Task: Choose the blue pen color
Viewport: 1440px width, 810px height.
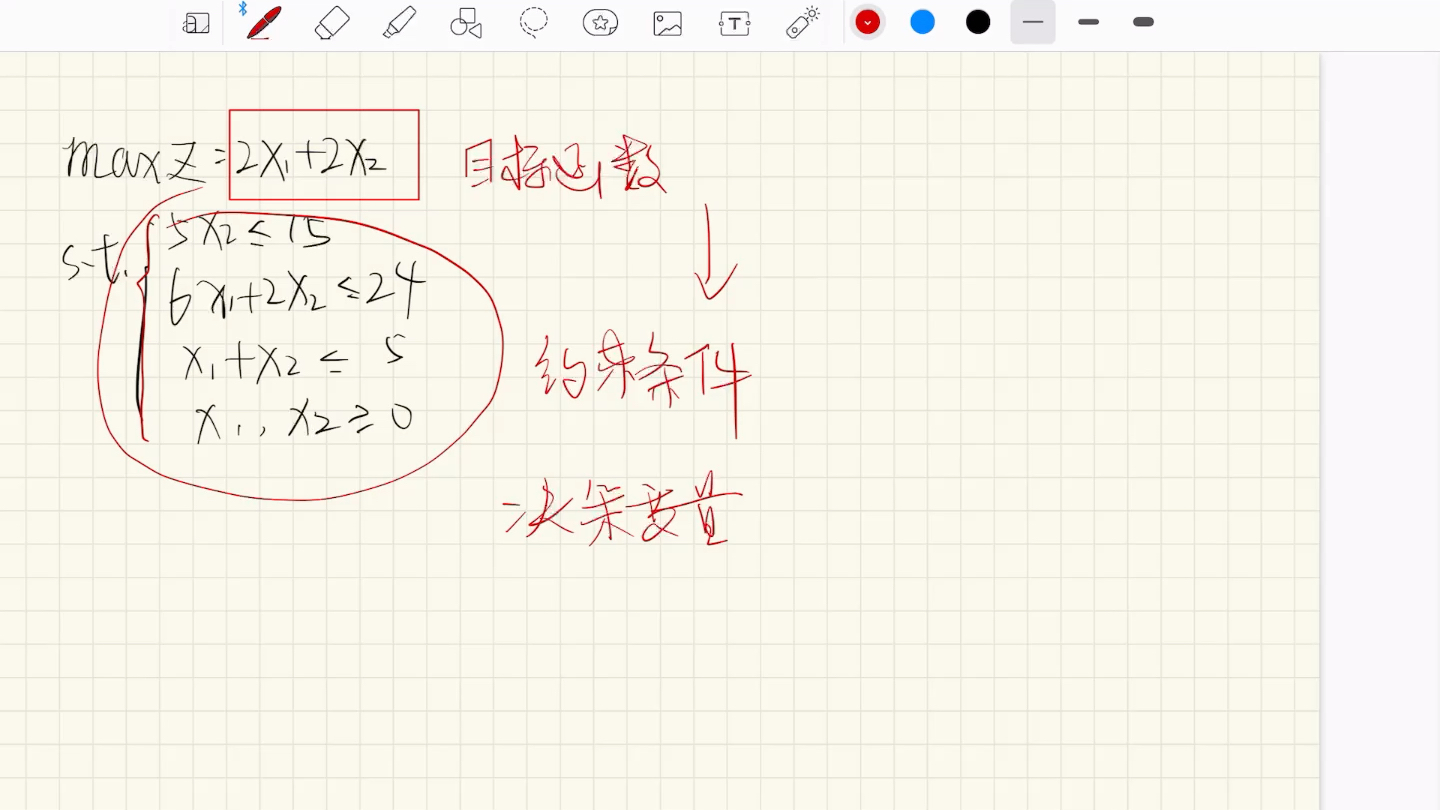Action: tap(923, 22)
